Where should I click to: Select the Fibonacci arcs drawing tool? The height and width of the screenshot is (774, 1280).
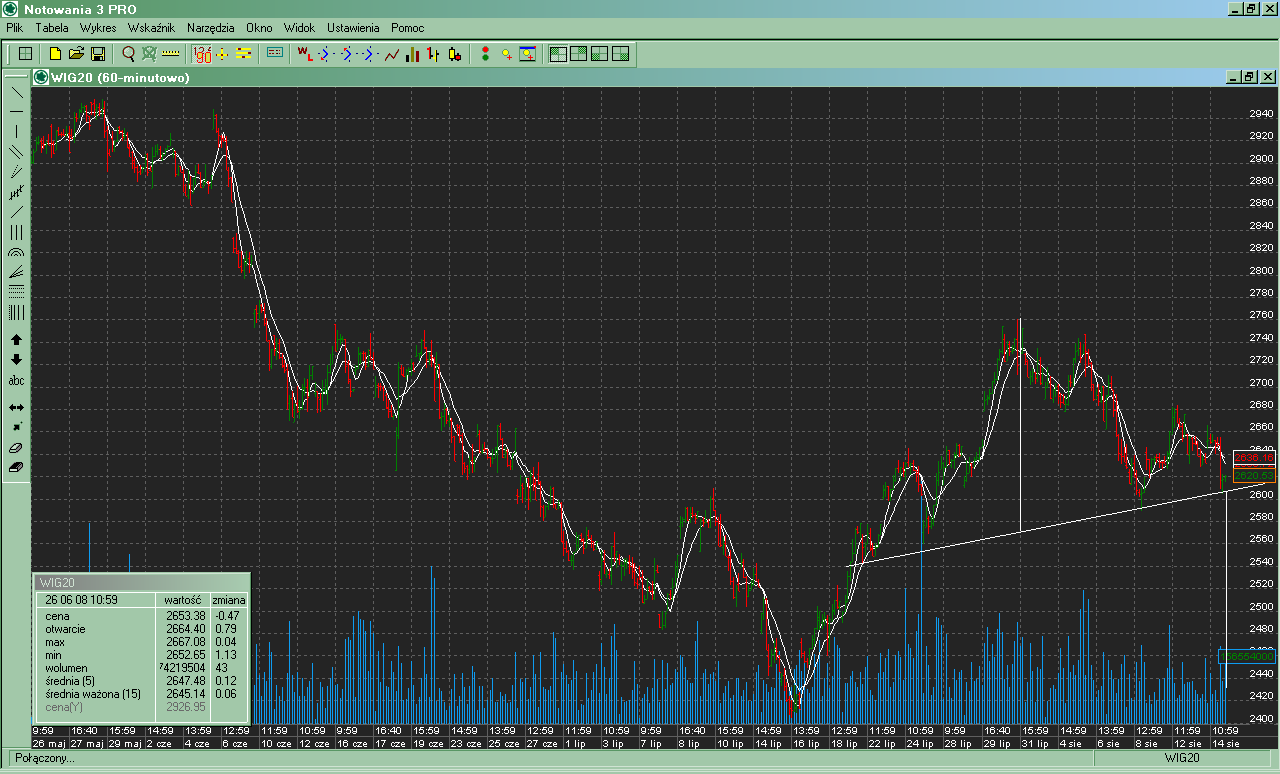pyautogui.click(x=17, y=254)
